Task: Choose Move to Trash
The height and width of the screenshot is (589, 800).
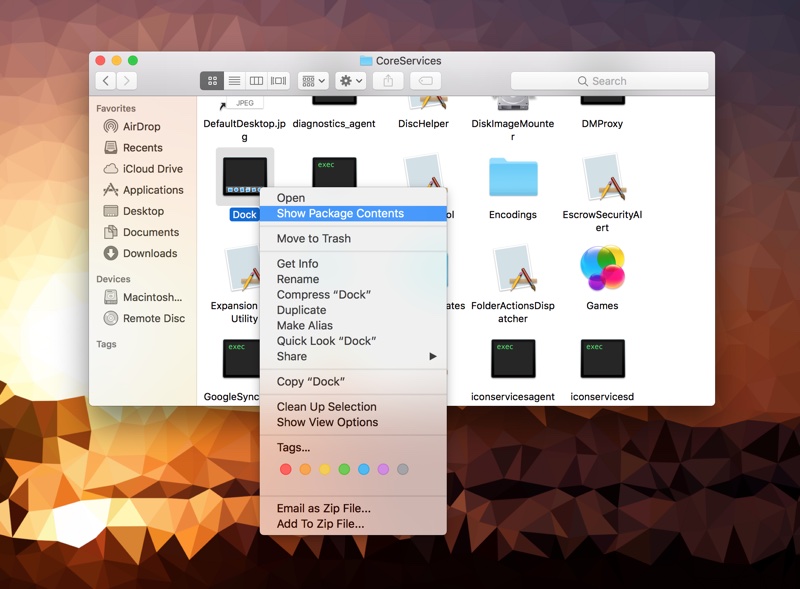Action: (x=353, y=238)
